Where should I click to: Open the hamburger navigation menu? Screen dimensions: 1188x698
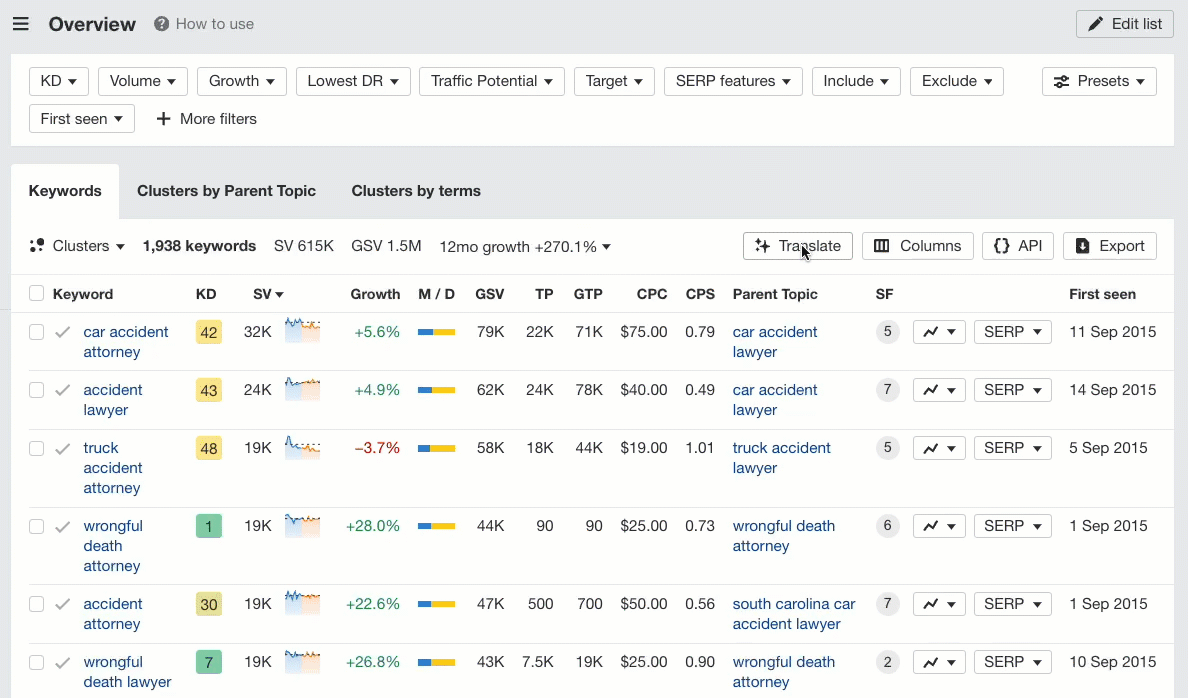[x=21, y=24]
